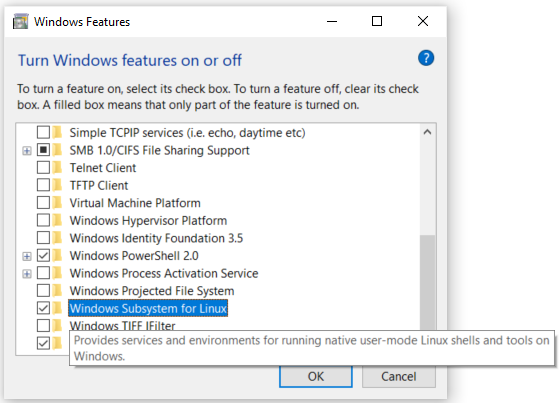Click the scrollbar up arrow

(427, 132)
